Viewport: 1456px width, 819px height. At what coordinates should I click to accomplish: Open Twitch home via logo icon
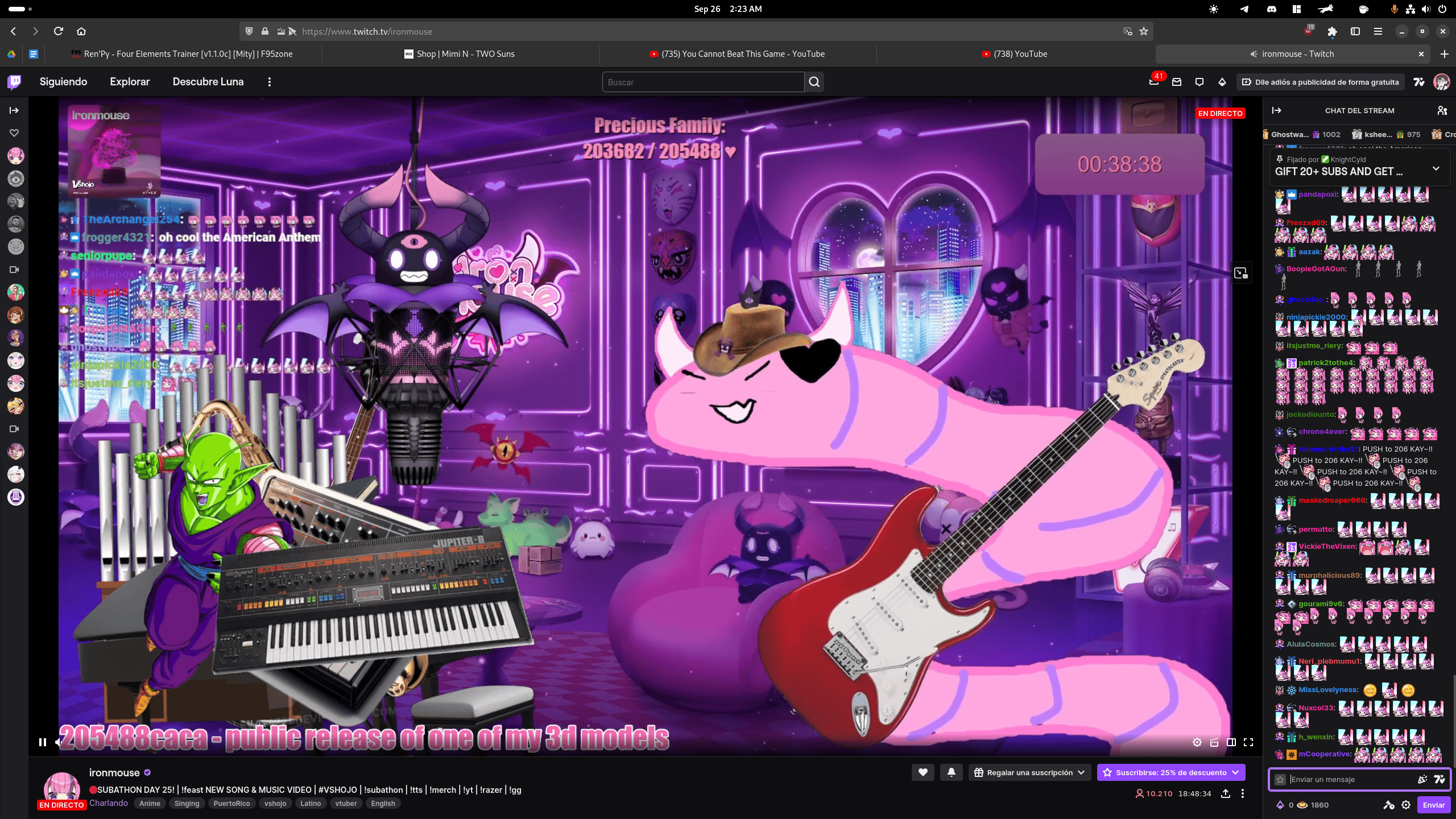click(x=15, y=82)
